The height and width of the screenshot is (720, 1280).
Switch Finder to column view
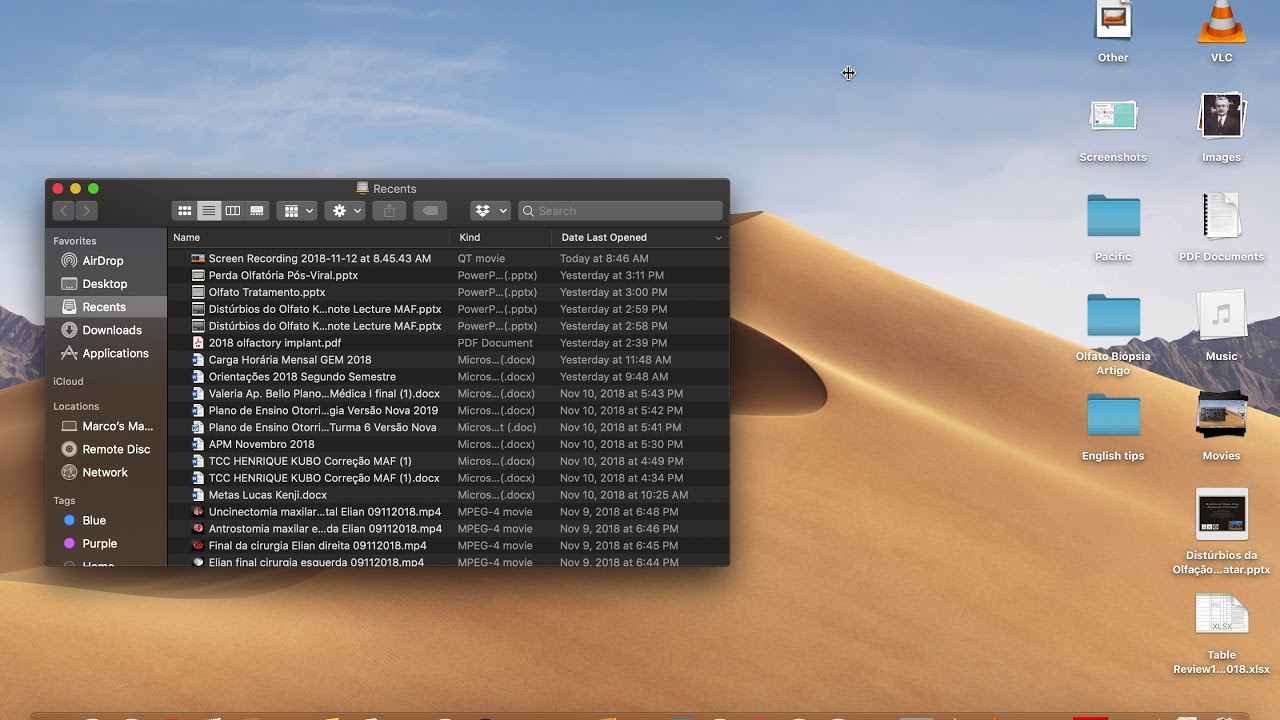[x=233, y=210]
